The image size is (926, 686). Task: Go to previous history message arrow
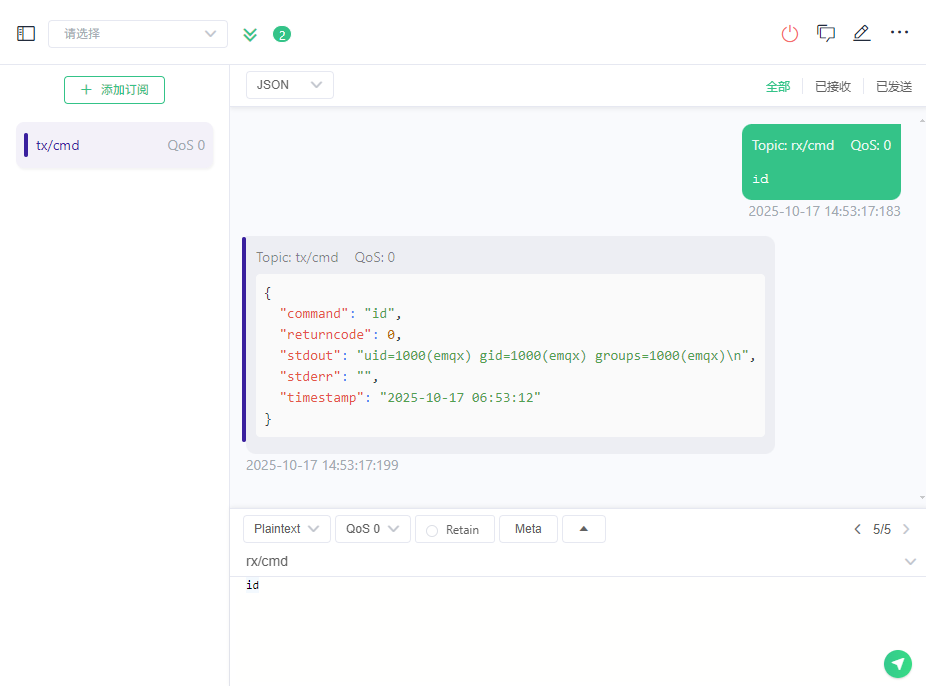857,529
